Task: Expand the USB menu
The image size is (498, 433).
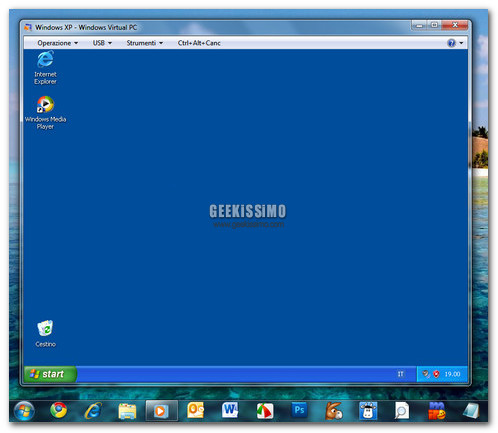Action: (x=102, y=43)
